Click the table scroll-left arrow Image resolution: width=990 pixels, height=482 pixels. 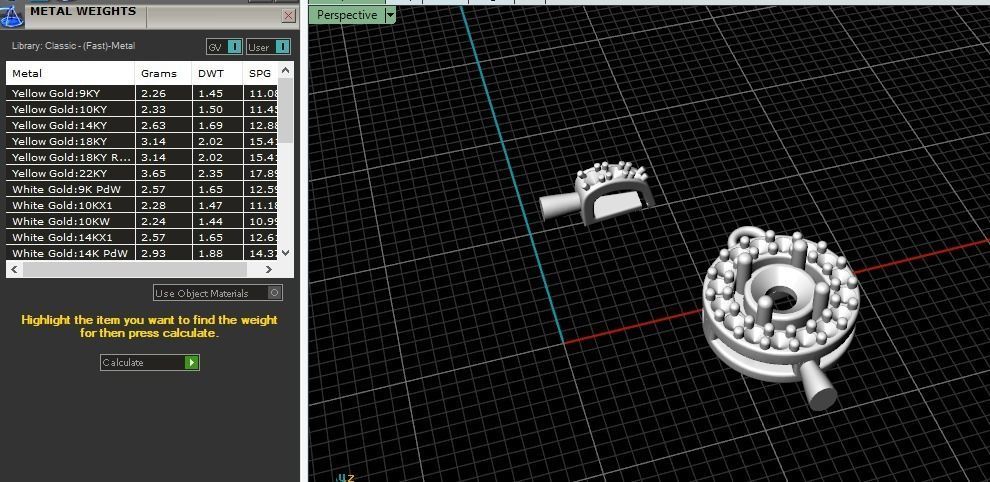click(15, 269)
